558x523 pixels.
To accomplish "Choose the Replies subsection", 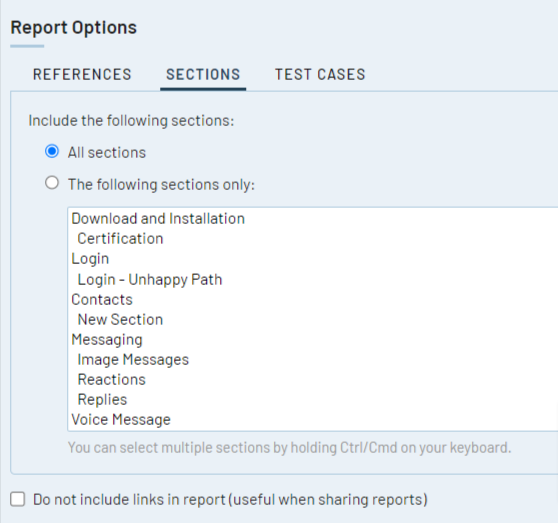I will (x=313, y=399).
